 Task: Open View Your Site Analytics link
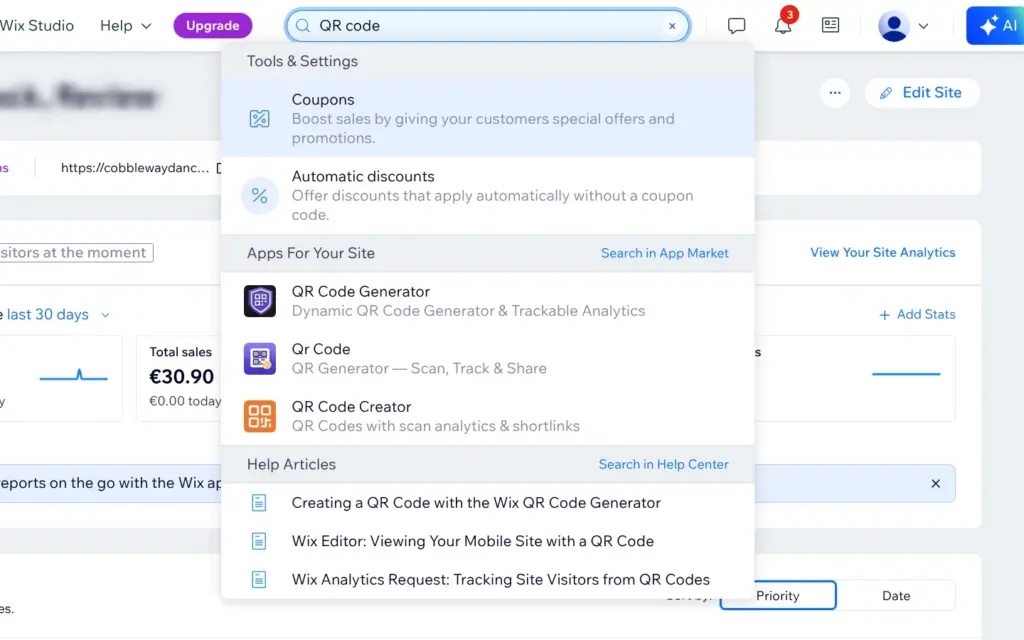882,253
